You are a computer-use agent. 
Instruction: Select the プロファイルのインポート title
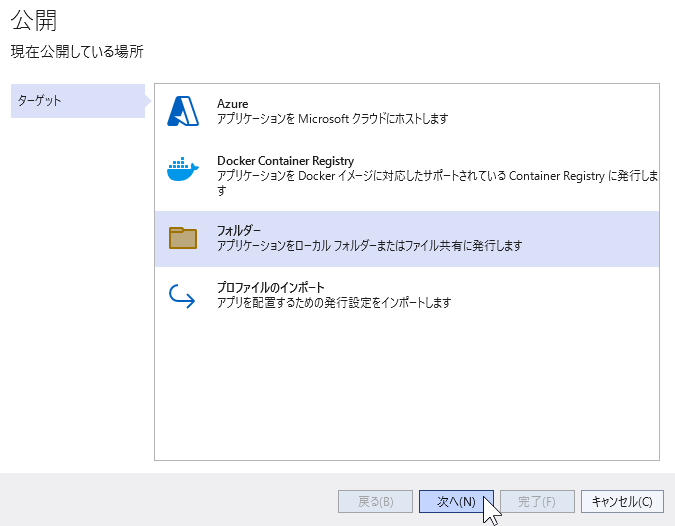tap(271, 287)
